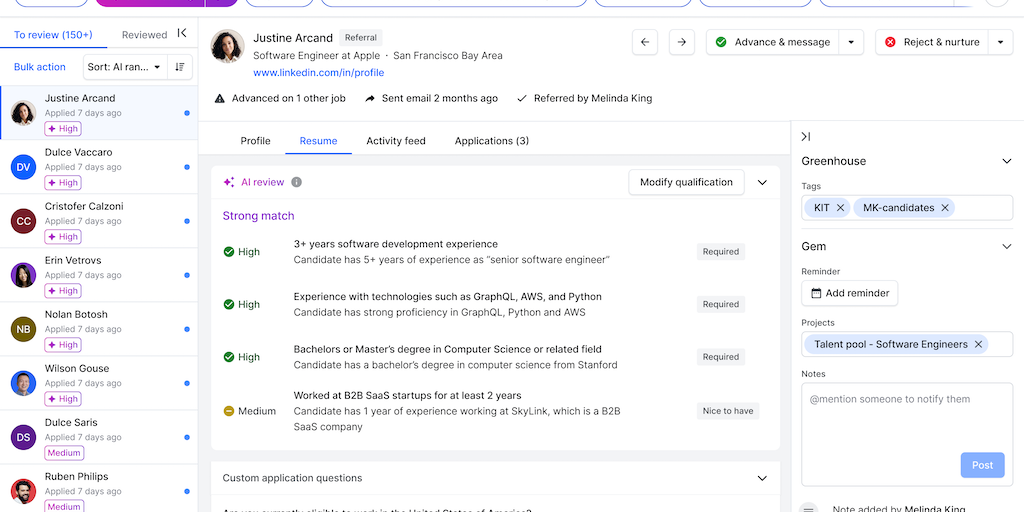1024x512 pixels.
Task: Switch to the Activity feed tab
Action: (396, 141)
